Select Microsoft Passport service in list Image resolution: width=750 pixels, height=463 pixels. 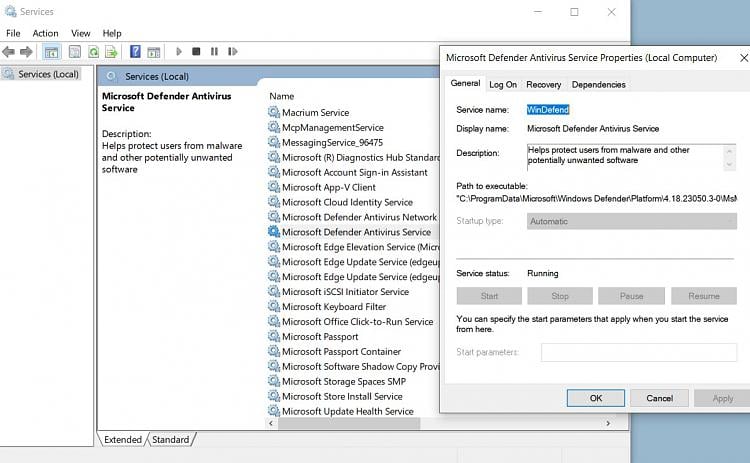click(x=320, y=337)
